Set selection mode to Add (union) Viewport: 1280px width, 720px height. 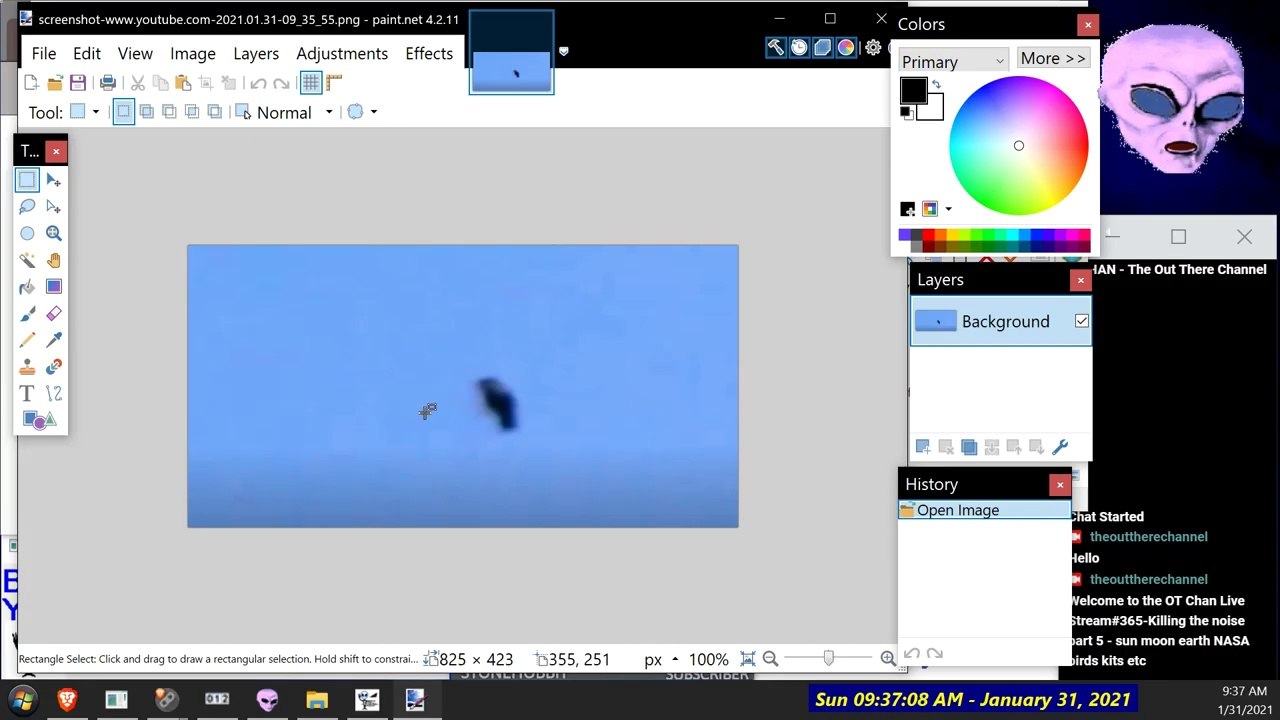click(x=146, y=112)
